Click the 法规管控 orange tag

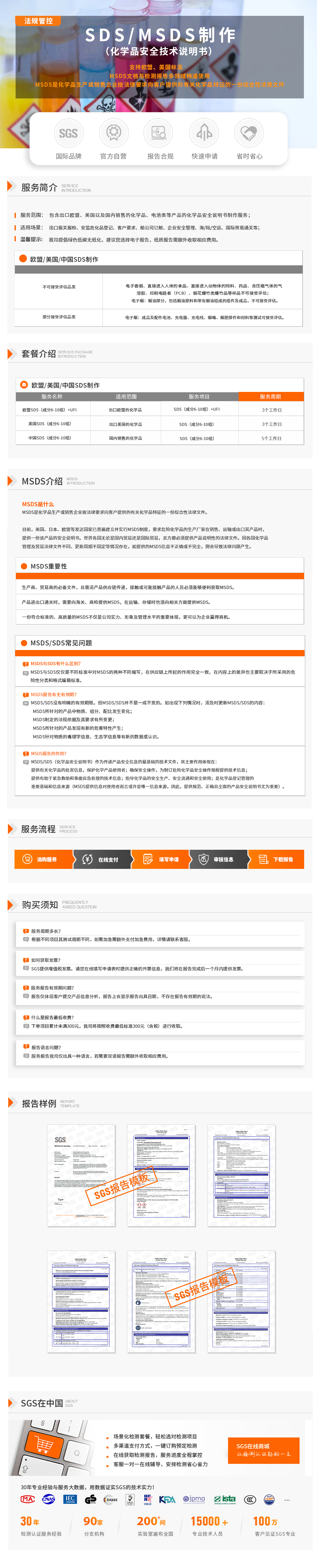pos(38,21)
